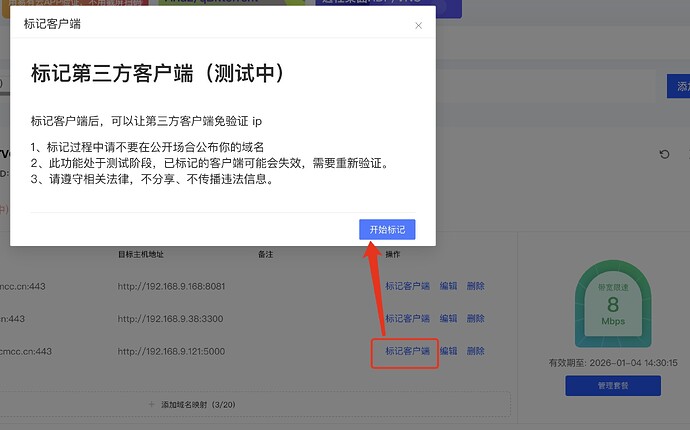Click the refresh icon on the right side

click(x=664, y=155)
